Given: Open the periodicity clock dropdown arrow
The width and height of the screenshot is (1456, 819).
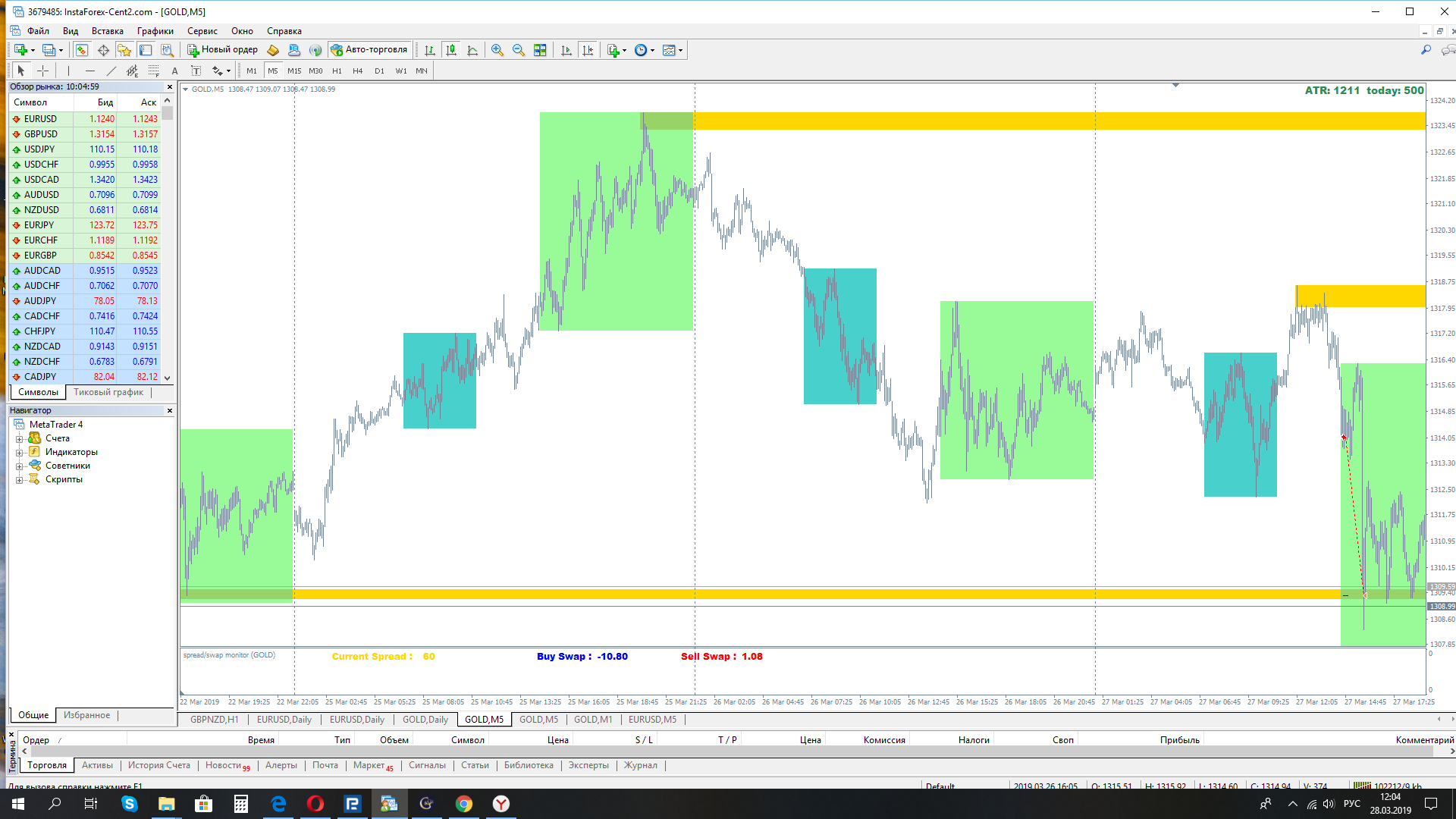Looking at the screenshot, I should [653, 51].
